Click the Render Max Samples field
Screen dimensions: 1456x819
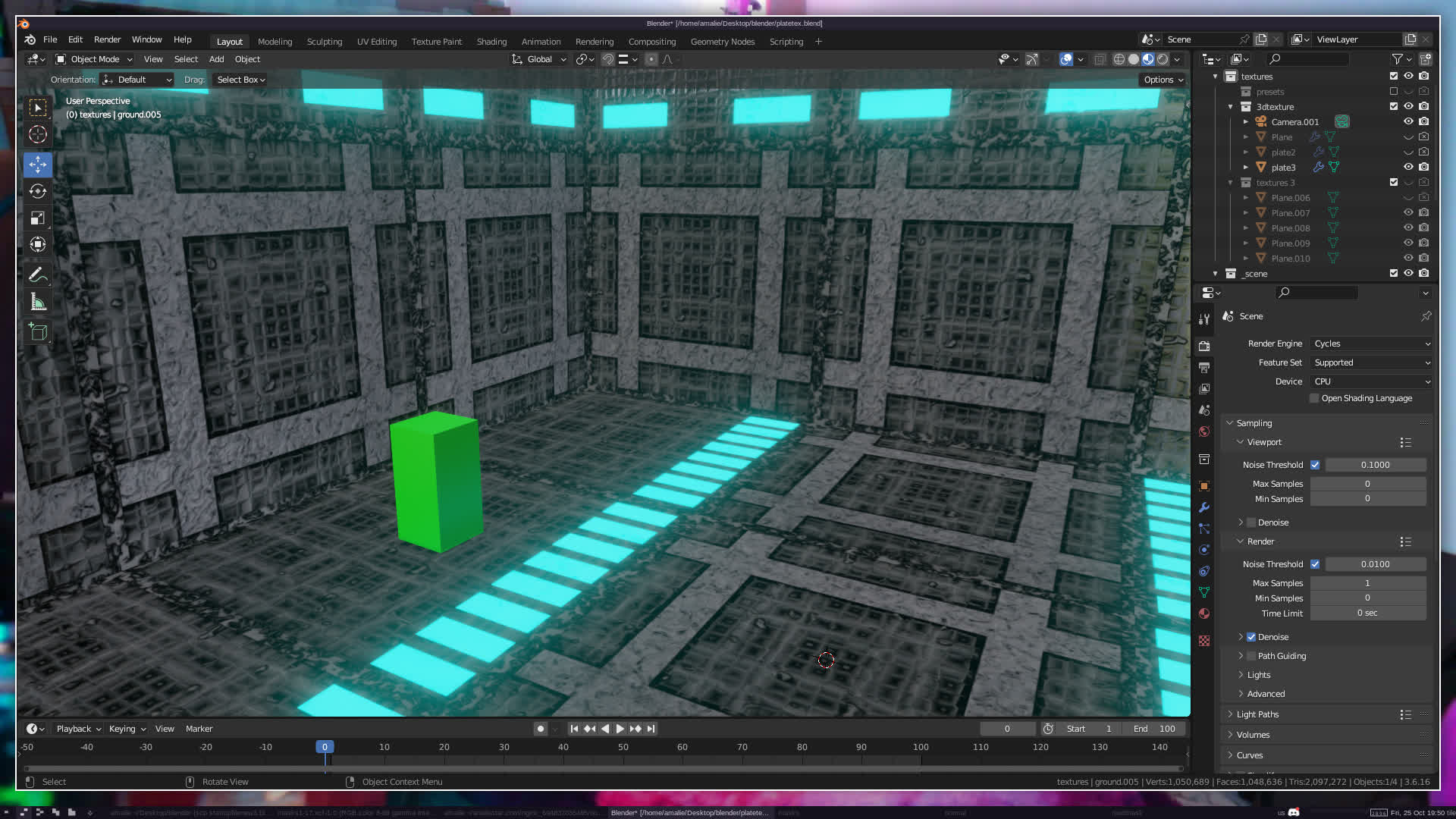(1367, 583)
